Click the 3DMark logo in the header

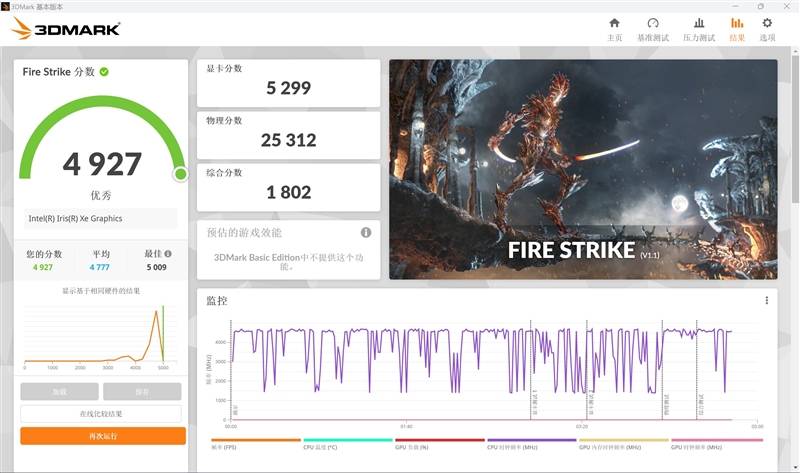pyautogui.click(x=66, y=29)
